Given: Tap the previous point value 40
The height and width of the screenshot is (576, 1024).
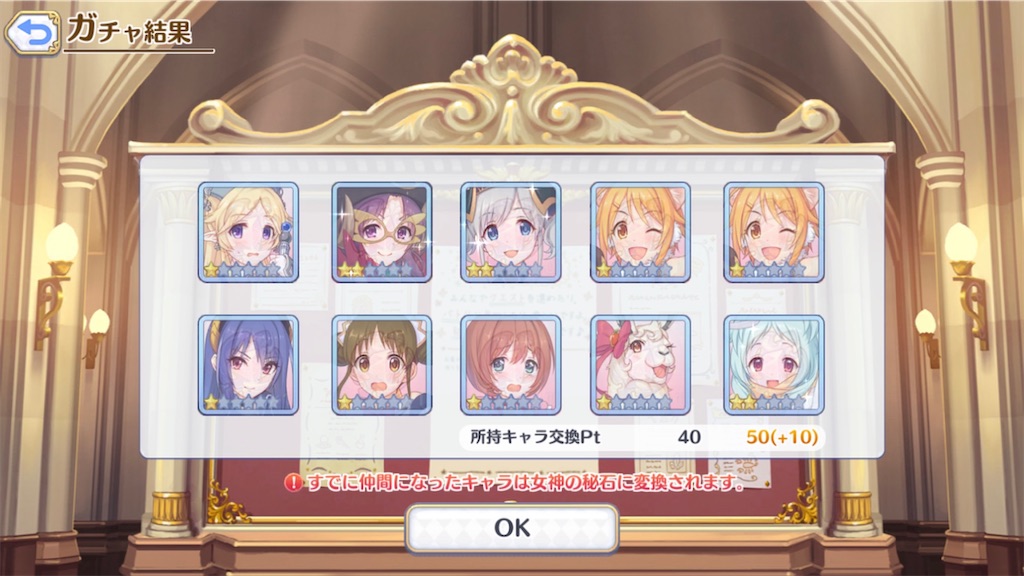Looking at the screenshot, I should click(689, 437).
